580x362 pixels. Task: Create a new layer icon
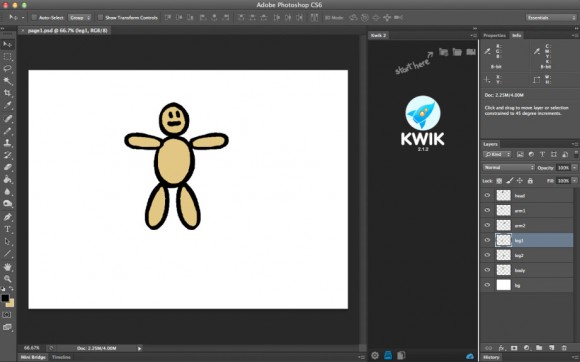(552, 348)
